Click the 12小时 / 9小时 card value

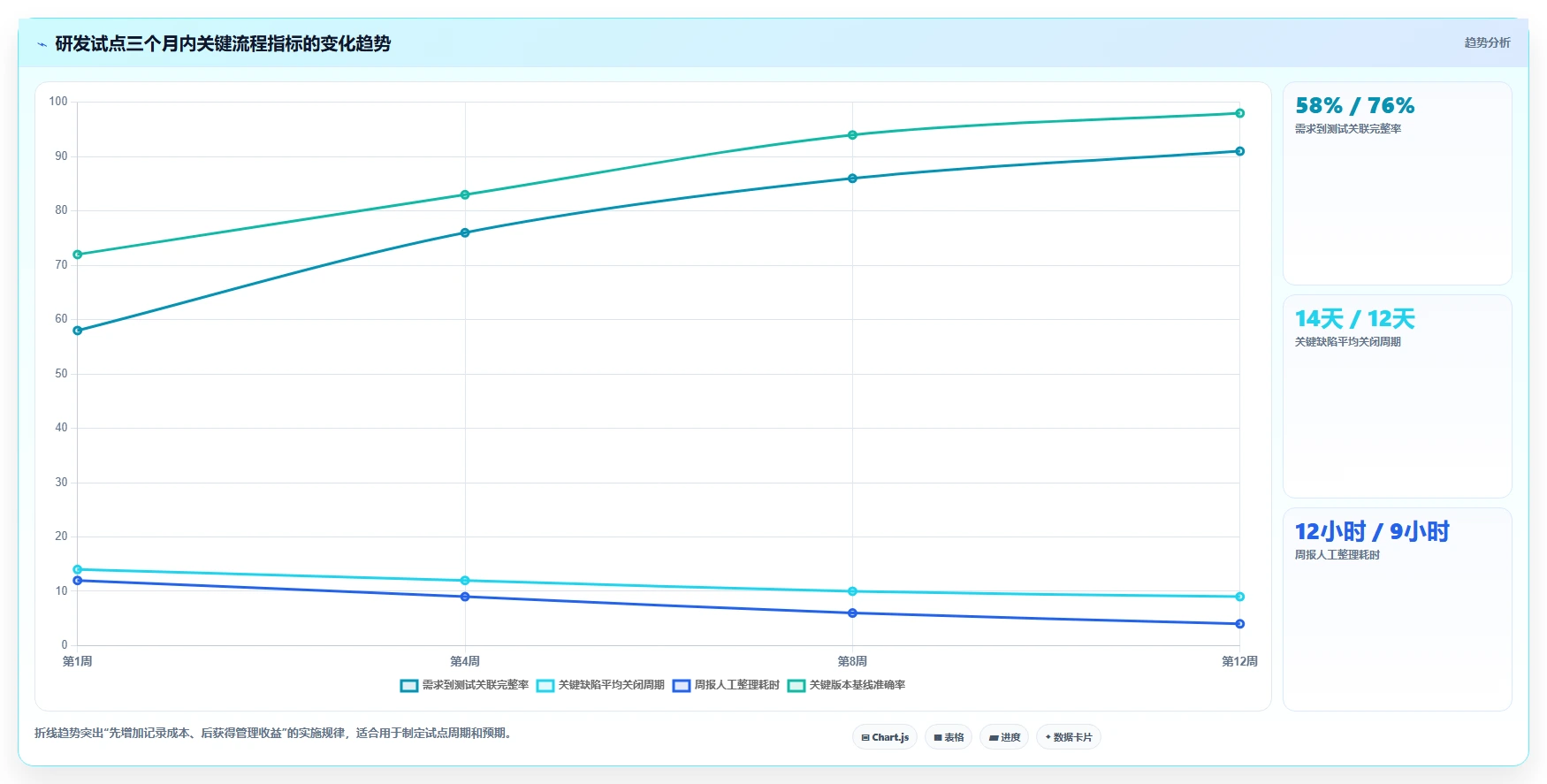click(x=1372, y=532)
